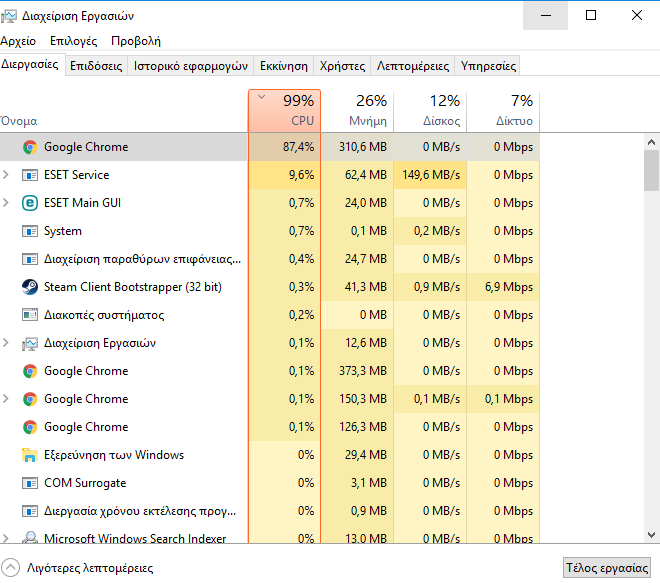Open the Αρχείο menu
The image size is (660, 583).
point(18,41)
